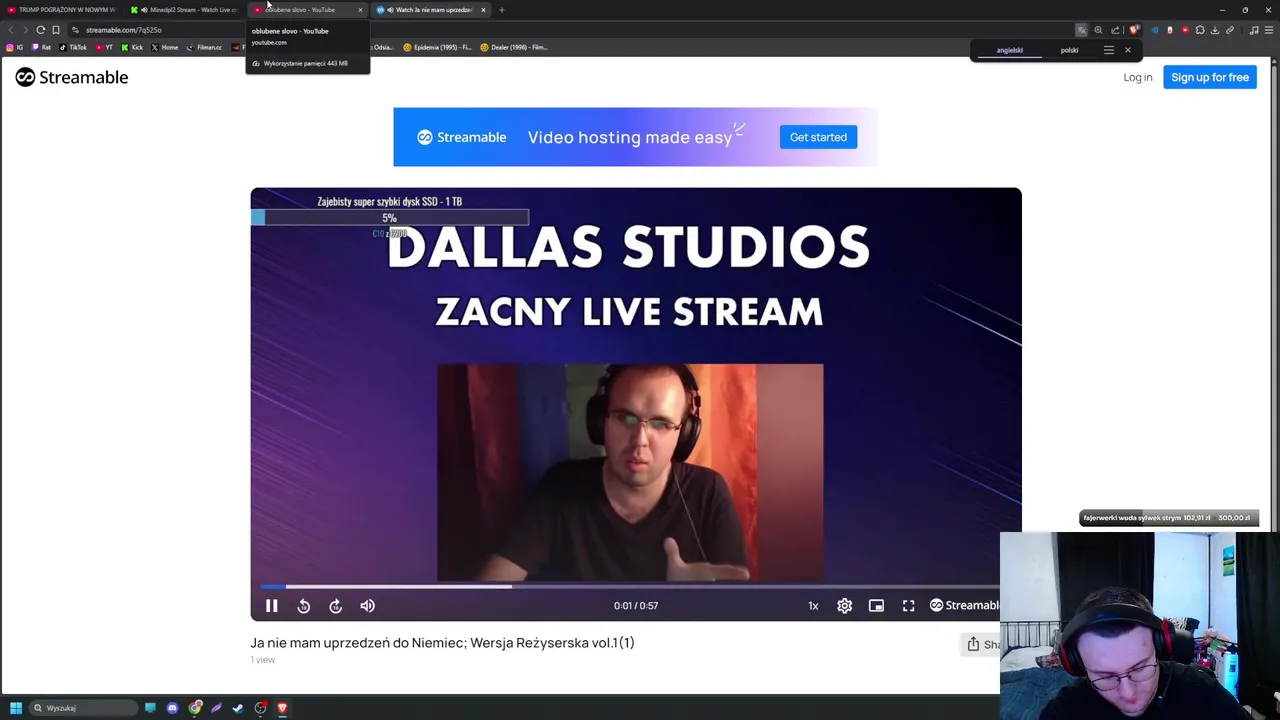Click the share page toolbar icon
Viewport: 1280px width, 720px height.
click(1115, 30)
